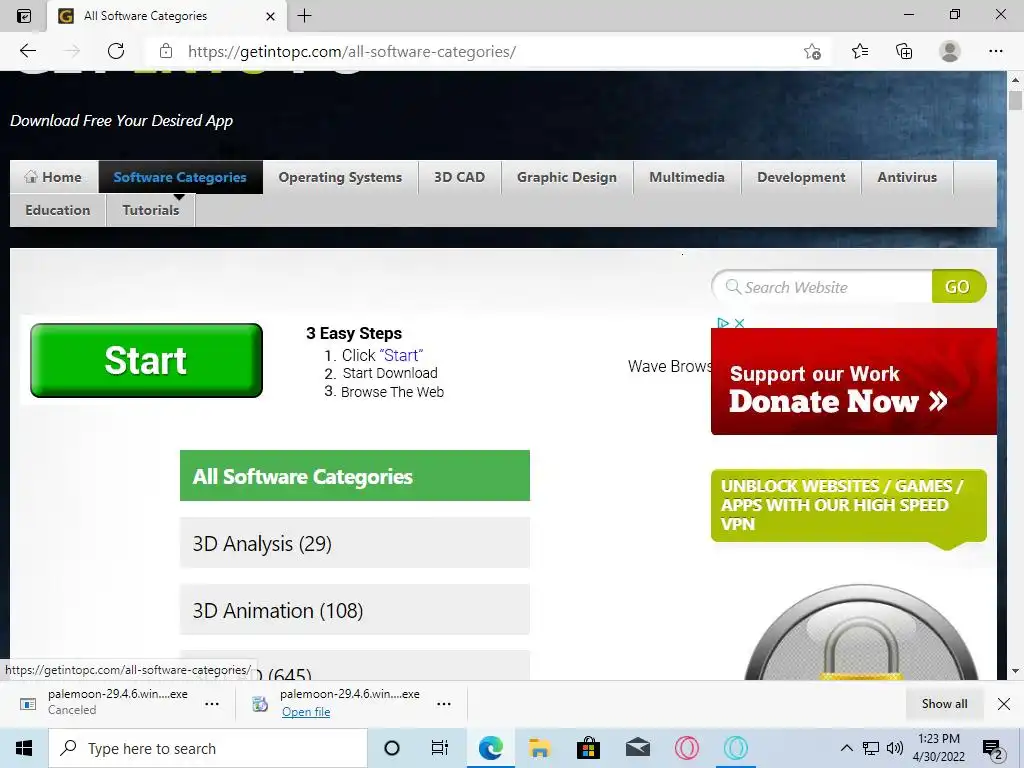Viewport: 1024px width, 768px height.
Task: Open Education menu item
Action: (57, 210)
